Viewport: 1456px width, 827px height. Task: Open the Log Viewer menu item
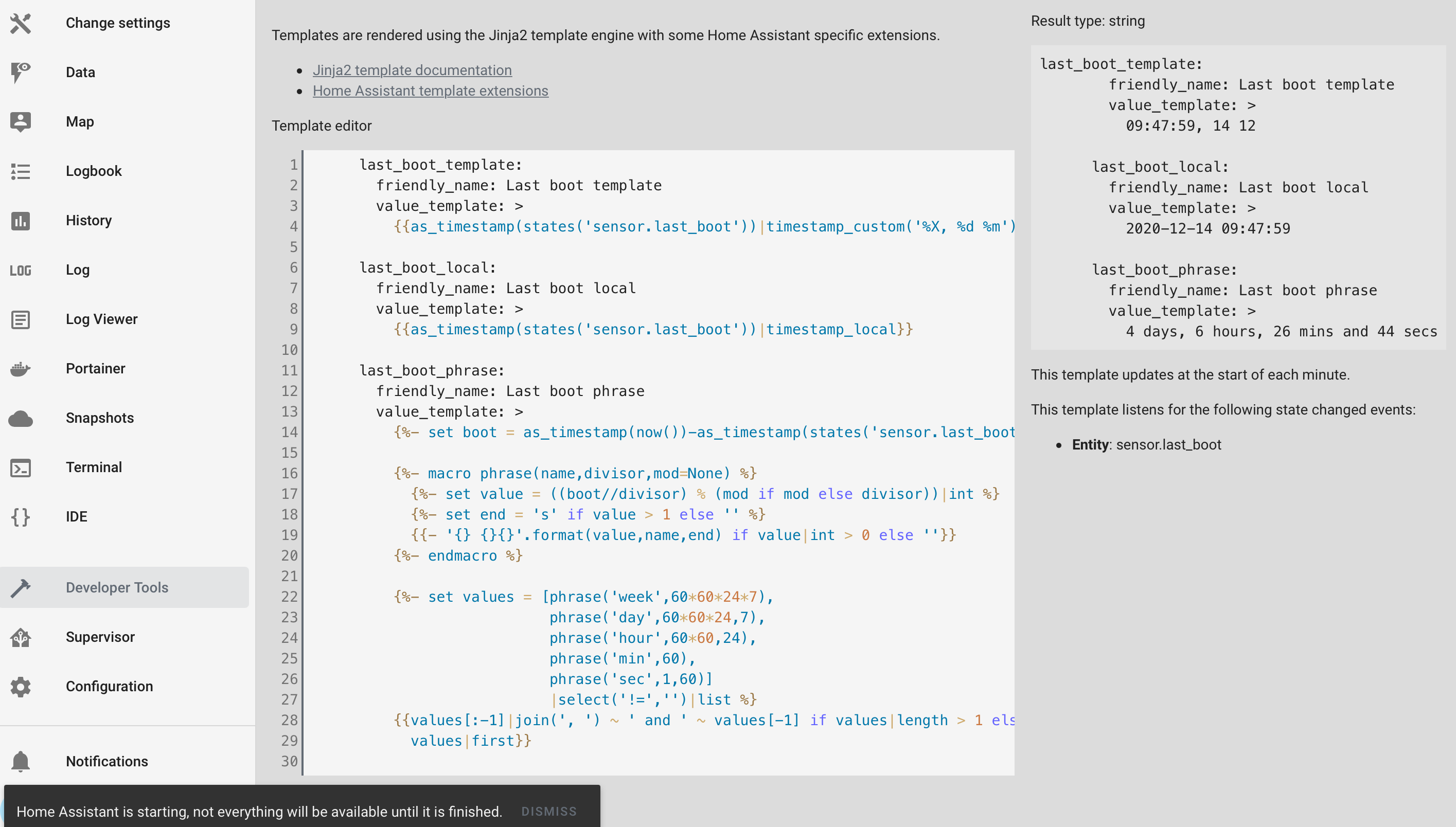(x=102, y=319)
